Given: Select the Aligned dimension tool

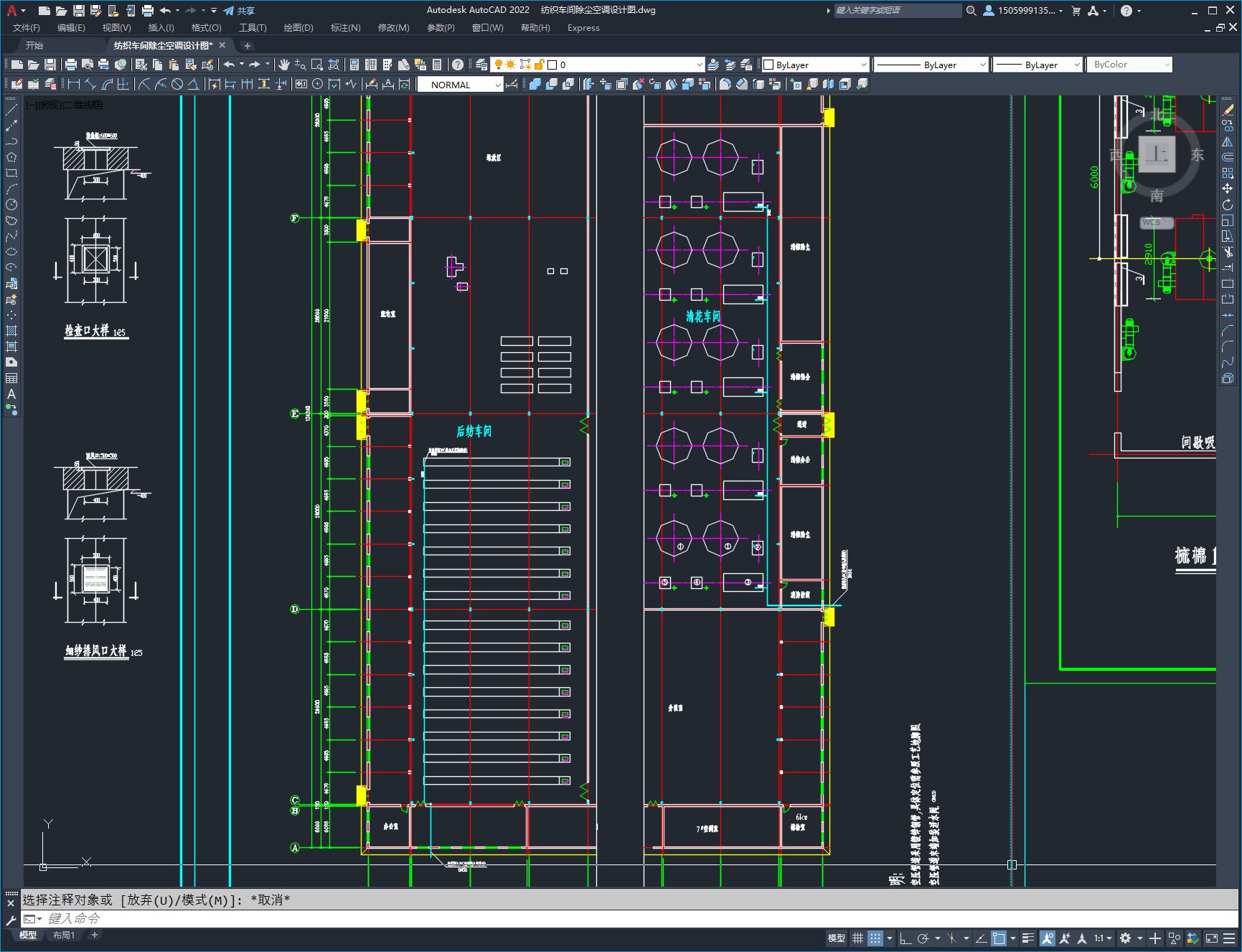Looking at the screenshot, I should (x=90, y=84).
